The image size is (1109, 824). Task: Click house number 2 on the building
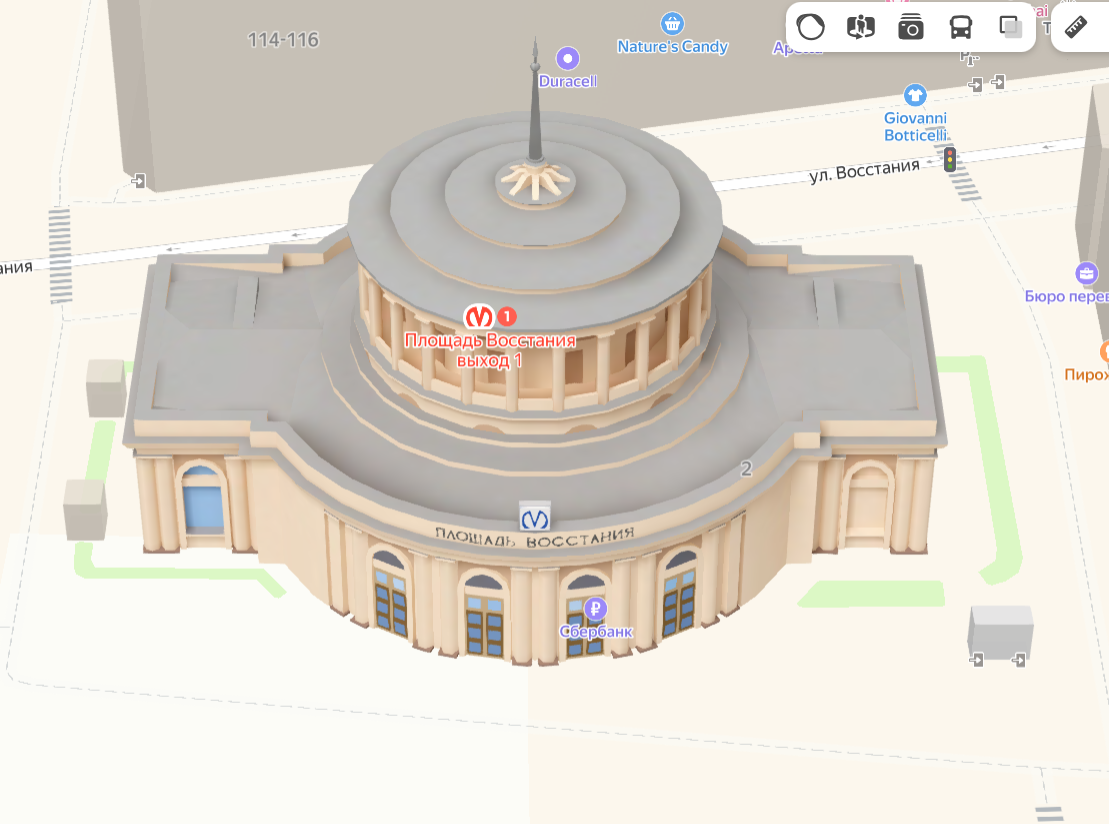click(x=746, y=468)
